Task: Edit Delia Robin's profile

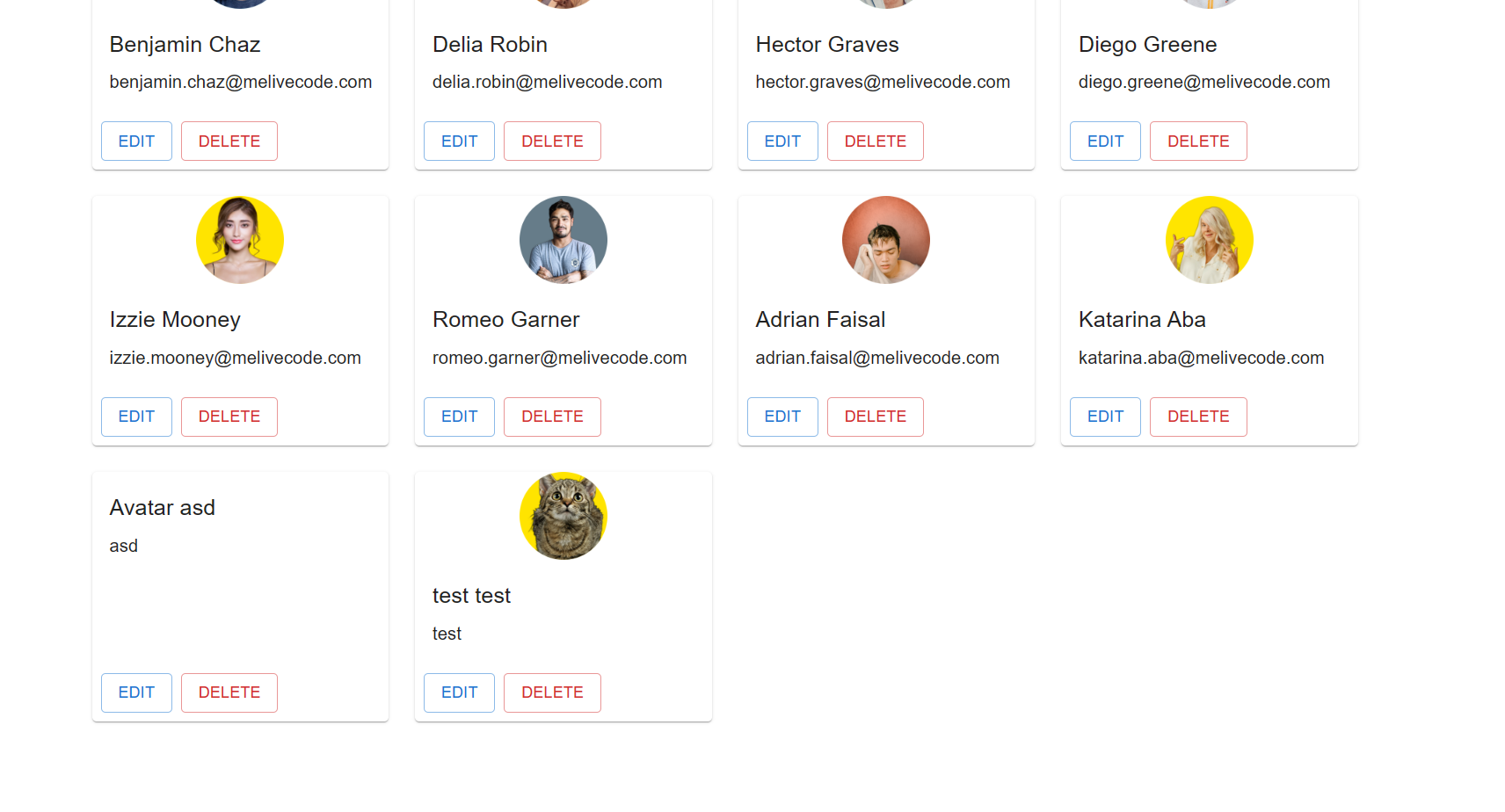Action: 459,141
